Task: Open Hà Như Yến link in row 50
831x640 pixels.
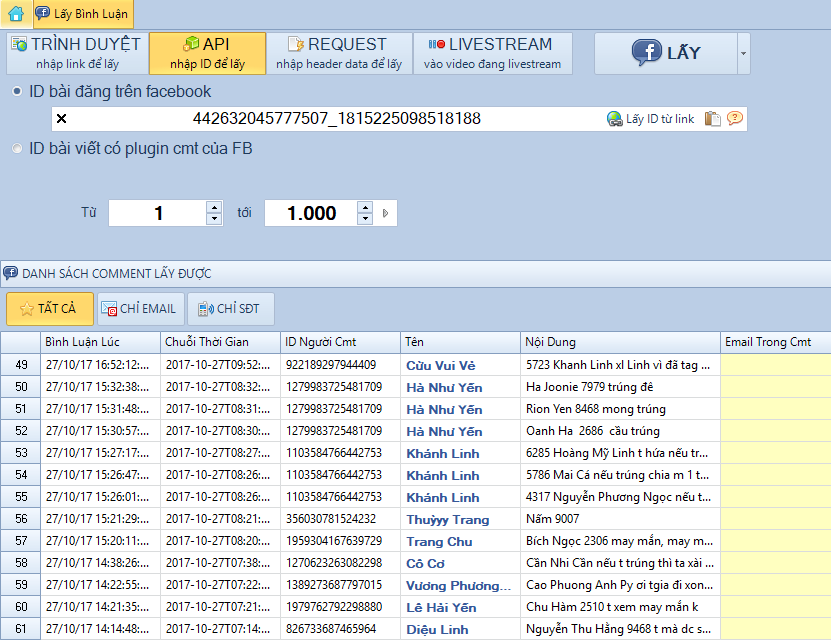Action: pos(444,388)
